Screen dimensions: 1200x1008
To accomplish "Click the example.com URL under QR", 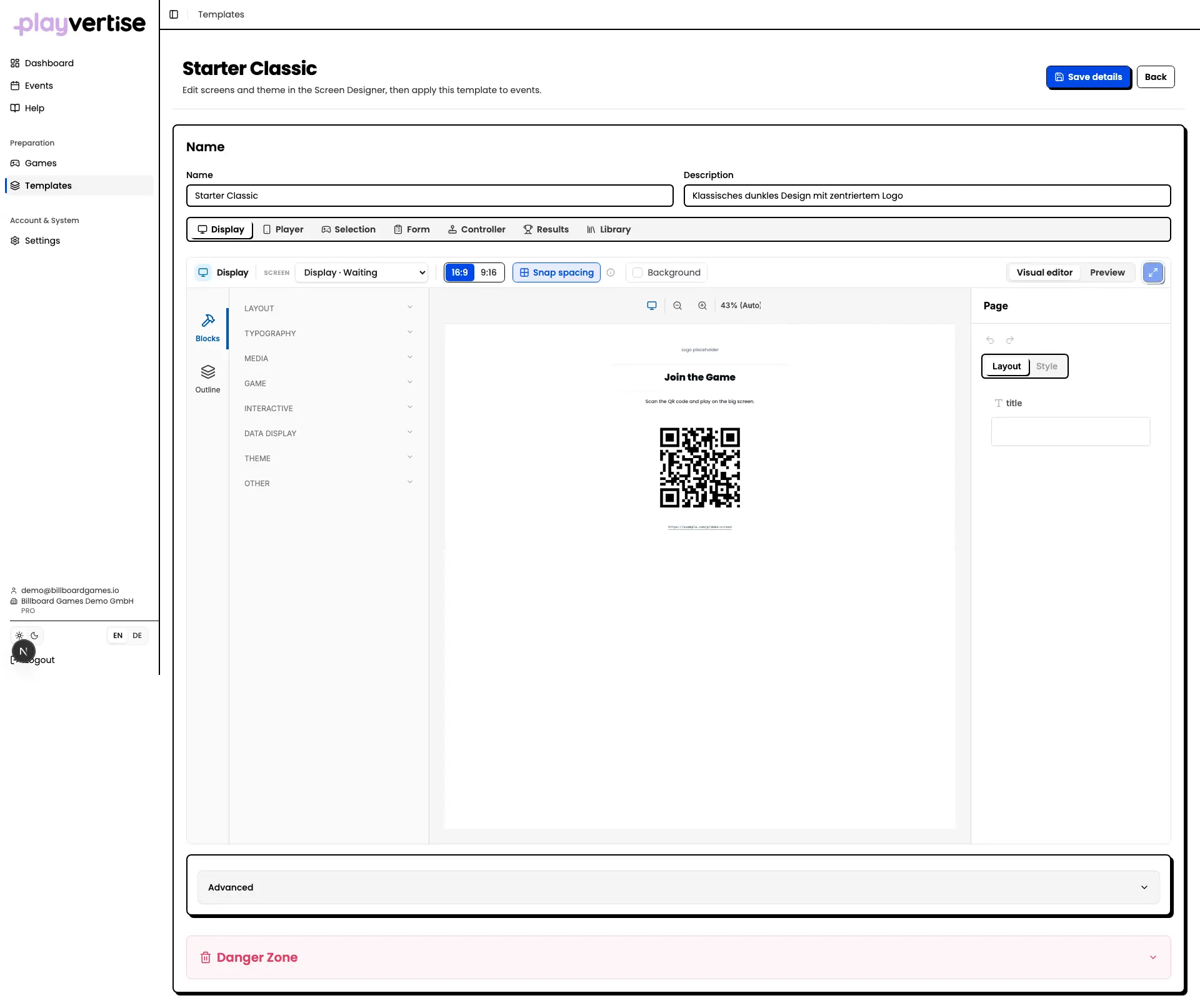I will 700,527.
